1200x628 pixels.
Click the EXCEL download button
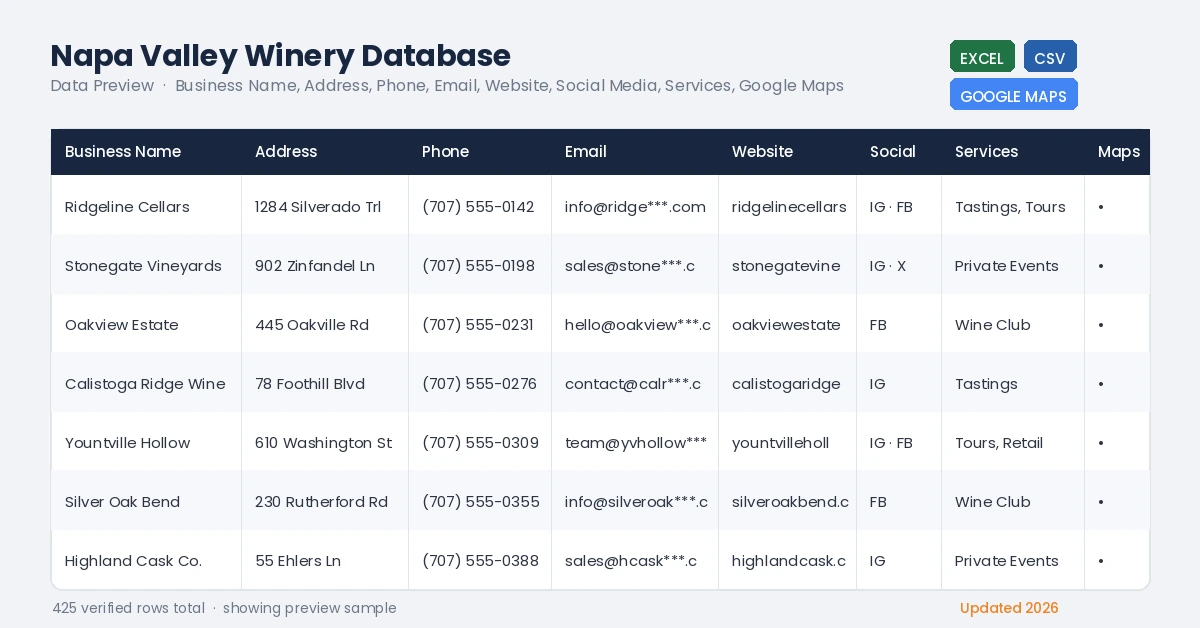(982, 57)
